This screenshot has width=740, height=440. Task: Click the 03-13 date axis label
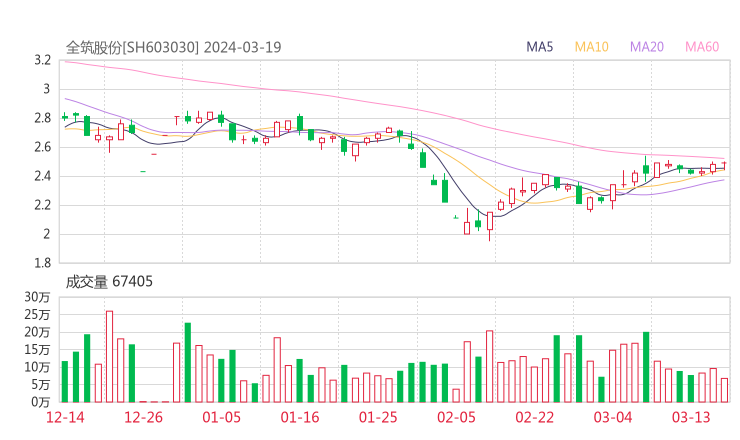[691, 417]
